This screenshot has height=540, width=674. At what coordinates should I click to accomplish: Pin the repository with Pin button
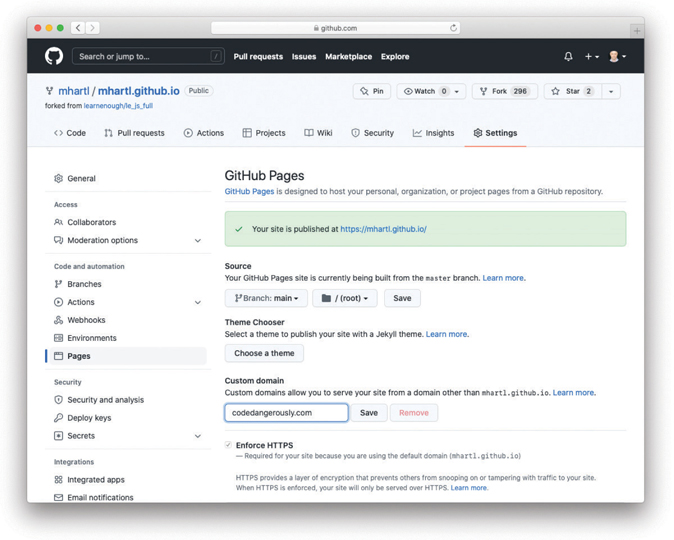pos(372,91)
